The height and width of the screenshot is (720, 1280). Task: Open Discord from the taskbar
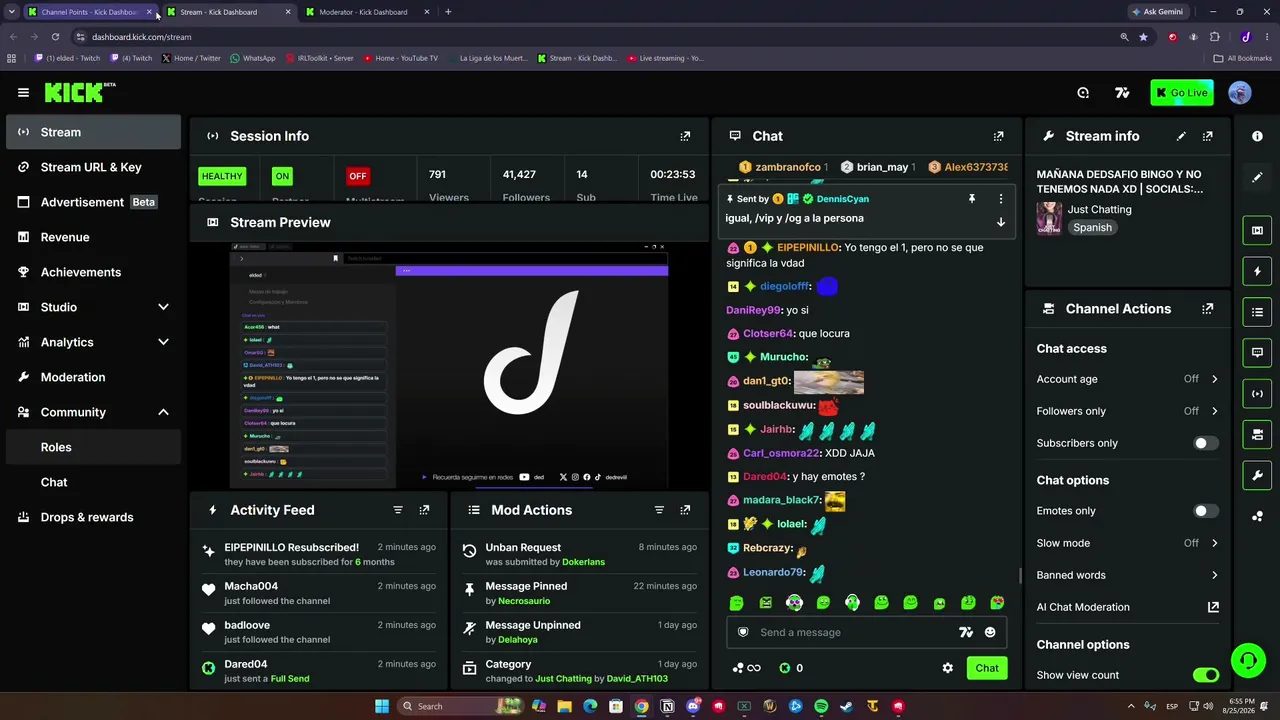693,706
